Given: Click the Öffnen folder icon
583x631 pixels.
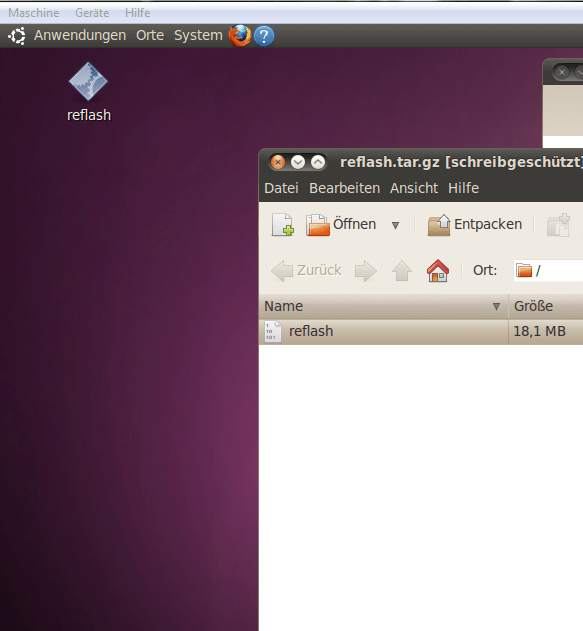Looking at the screenshot, I should coord(317,225).
